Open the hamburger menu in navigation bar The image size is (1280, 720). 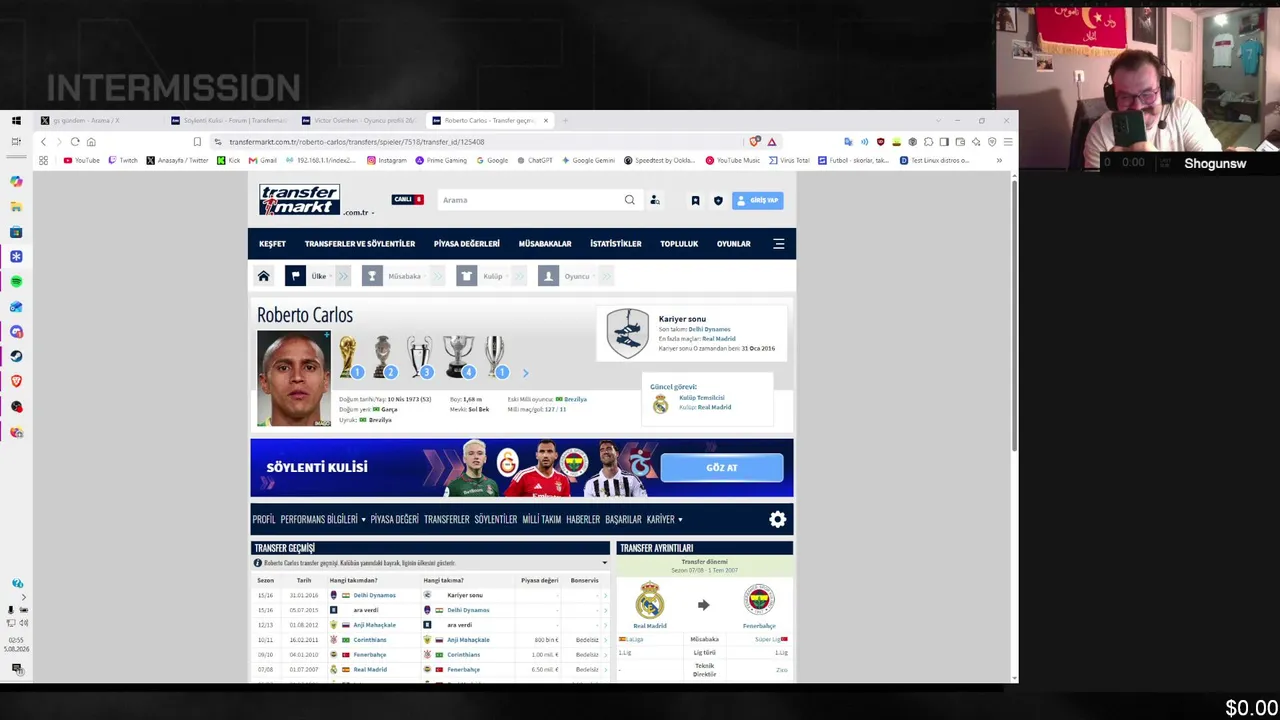[779, 243]
